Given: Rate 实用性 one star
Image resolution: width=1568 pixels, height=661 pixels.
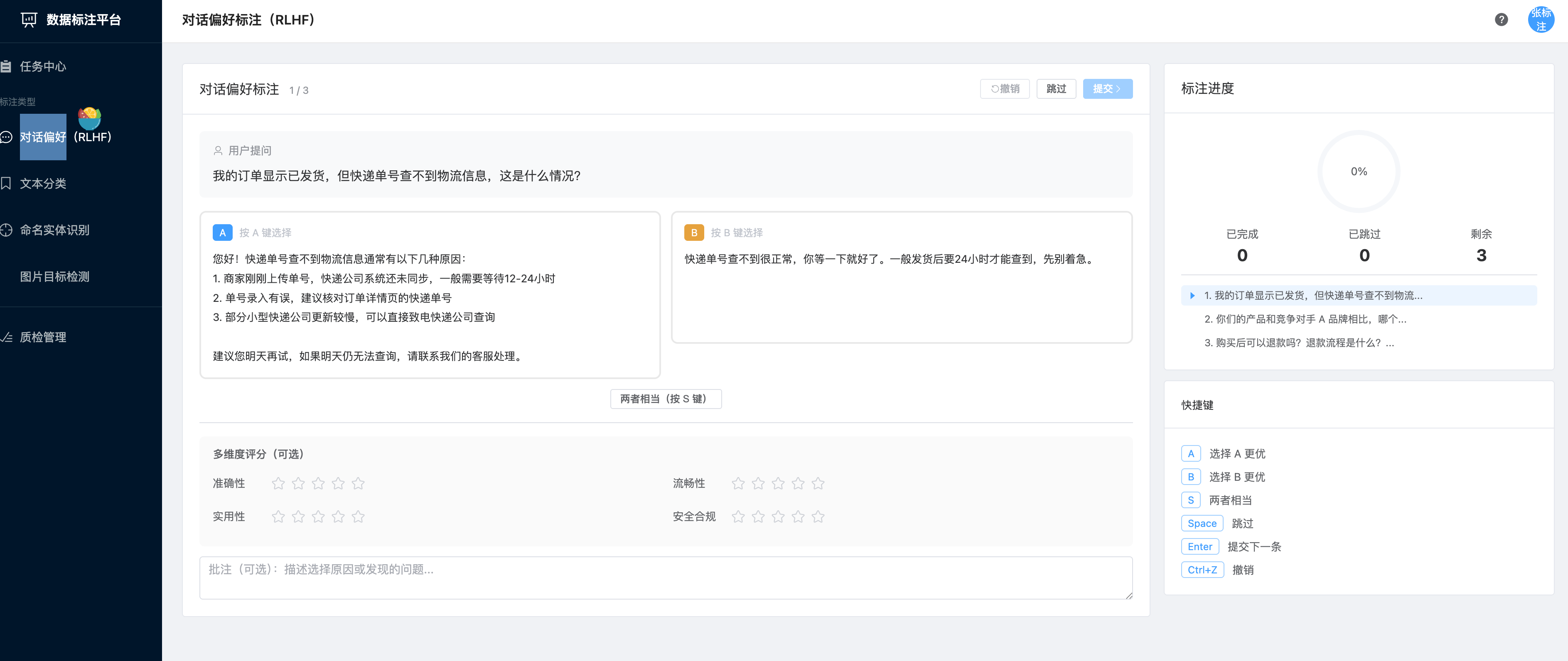Looking at the screenshot, I should click(278, 517).
